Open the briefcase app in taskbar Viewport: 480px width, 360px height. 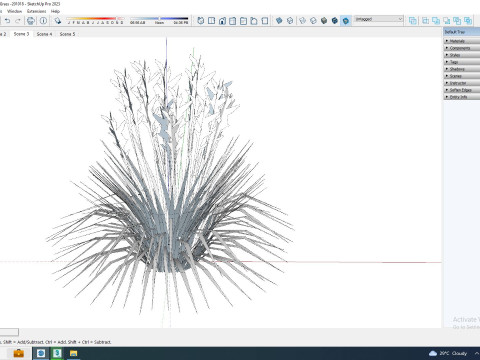coord(18,353)
